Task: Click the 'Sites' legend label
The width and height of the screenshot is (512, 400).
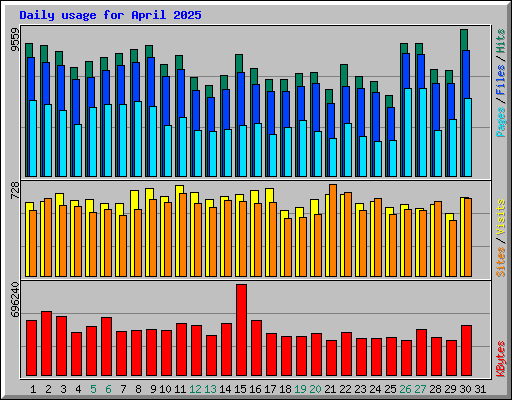Action: click(501, 262)
